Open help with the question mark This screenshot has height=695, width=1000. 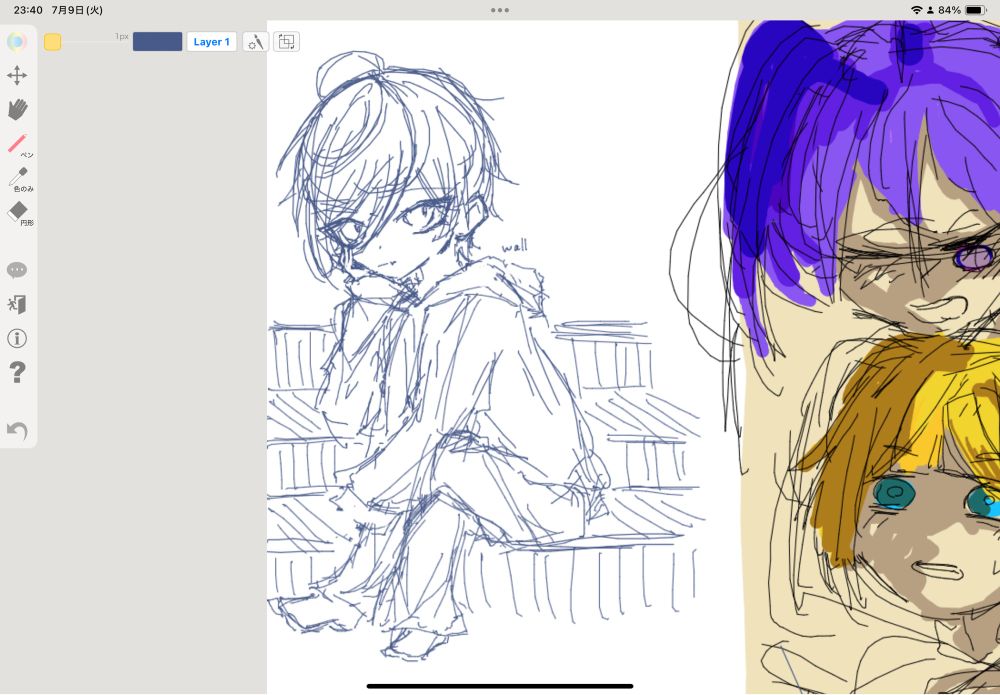coord(17,372)
